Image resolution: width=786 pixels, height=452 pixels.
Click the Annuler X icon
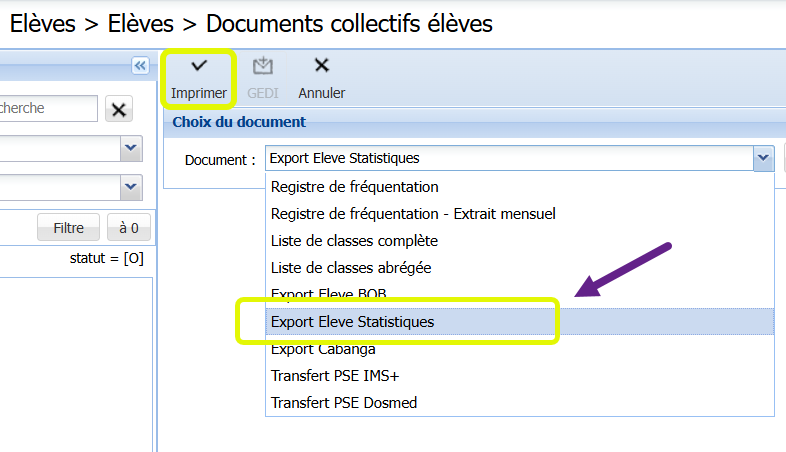click(322, 65)
